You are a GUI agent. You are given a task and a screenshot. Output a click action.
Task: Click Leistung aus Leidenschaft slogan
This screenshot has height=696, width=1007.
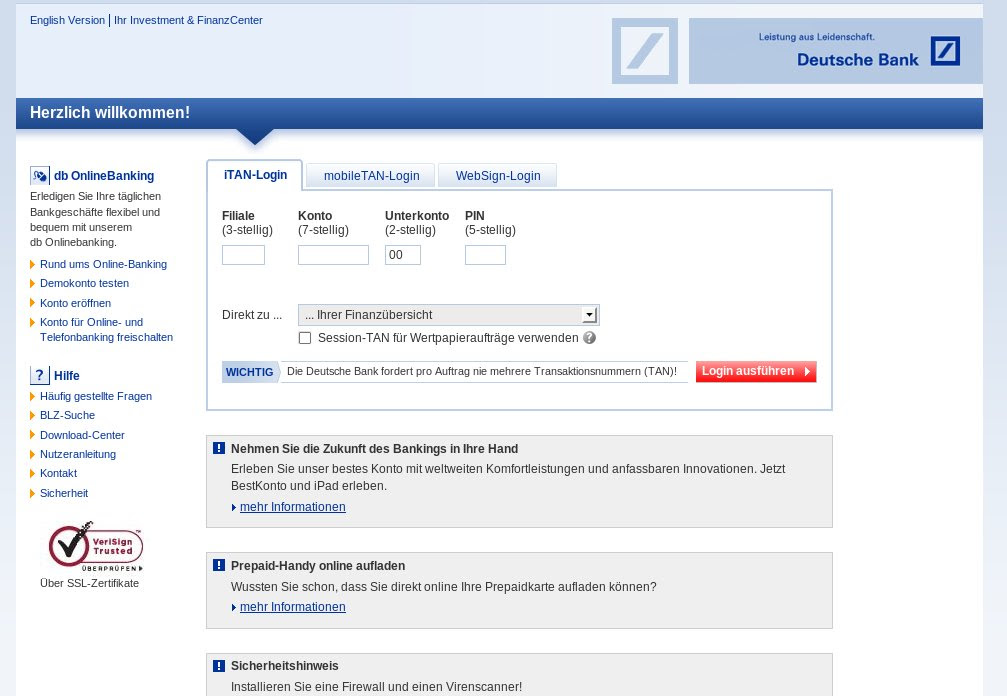pos(816,37)
